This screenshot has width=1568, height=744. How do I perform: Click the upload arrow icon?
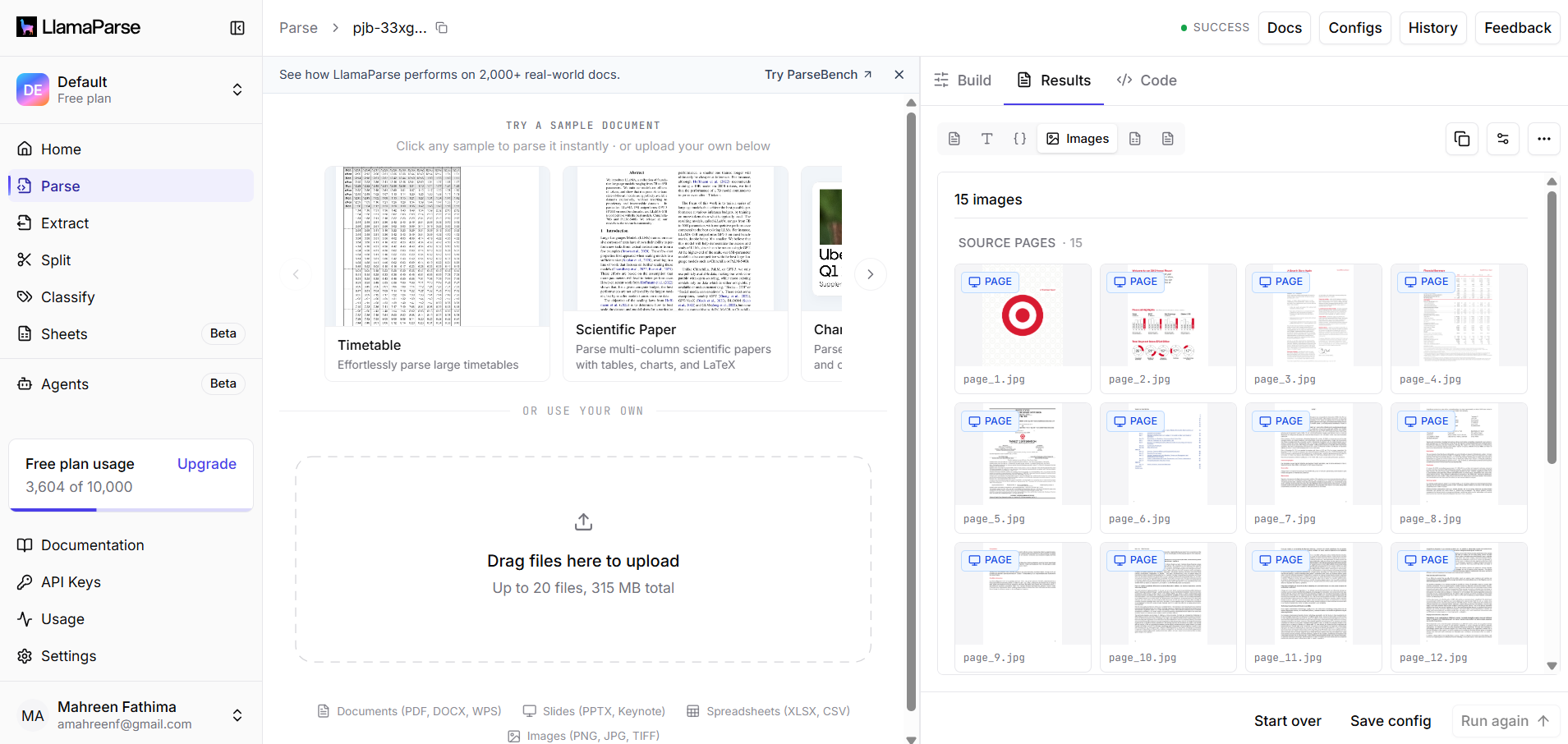[583, 521]
